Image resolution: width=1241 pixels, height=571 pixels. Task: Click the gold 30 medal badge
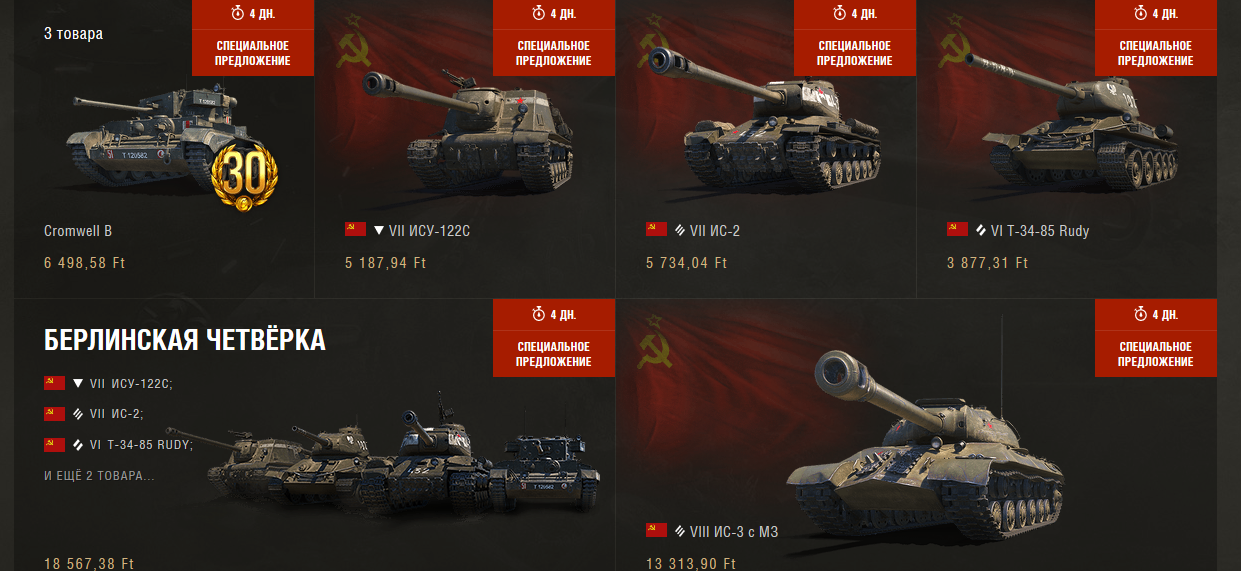click(244, 178)
